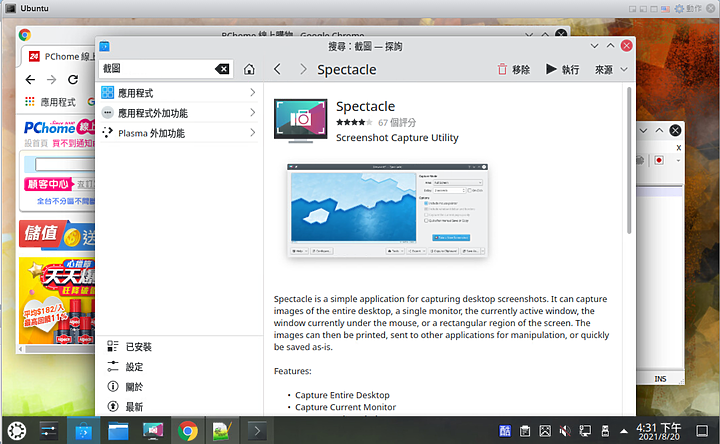Screen dimensions: 720x444
Task: Click the PChome logo on the page
Action: coord(59,127)
